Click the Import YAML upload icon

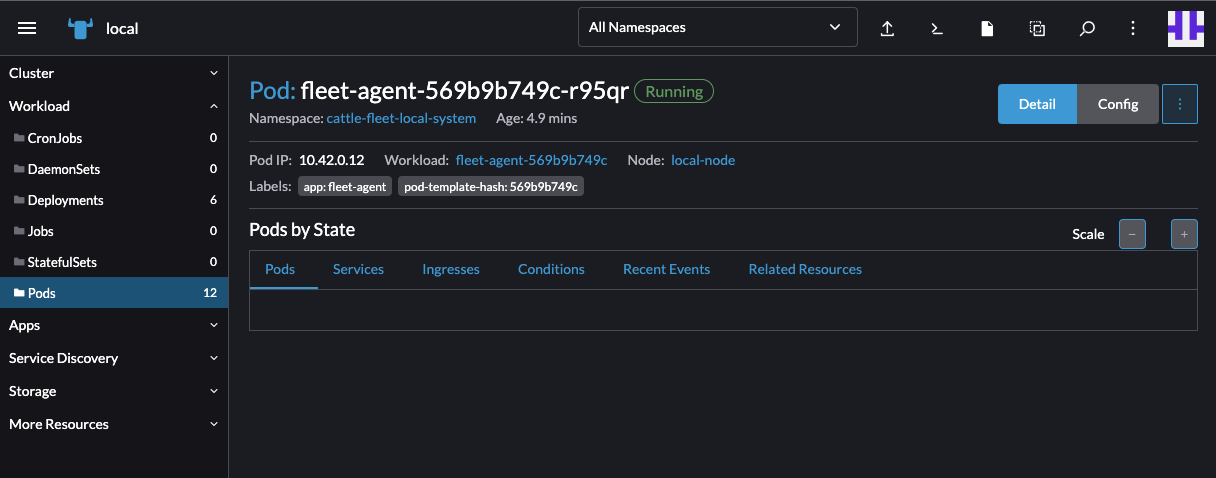pyautogui.click(x=887, y=28)
